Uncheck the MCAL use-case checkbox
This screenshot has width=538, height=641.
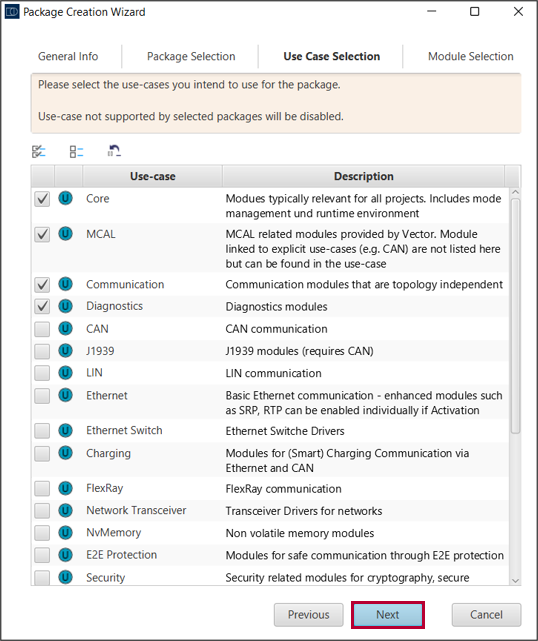coord(42,235)
